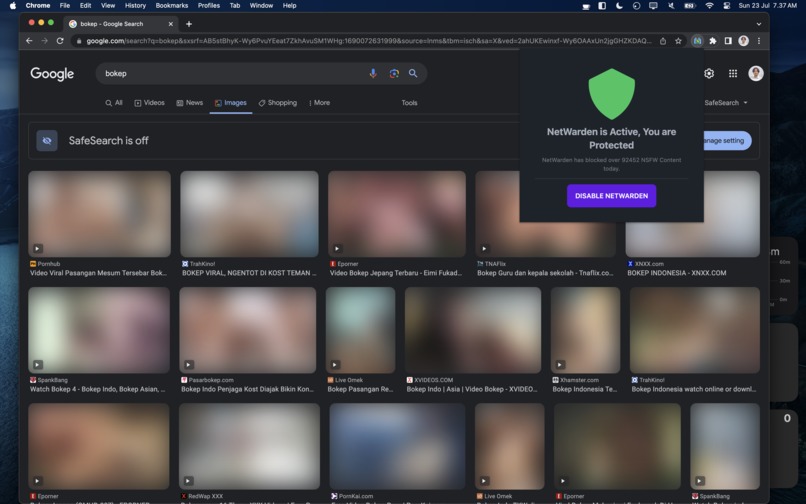
Task: Select the Images tab
Action: click(231, 103)
